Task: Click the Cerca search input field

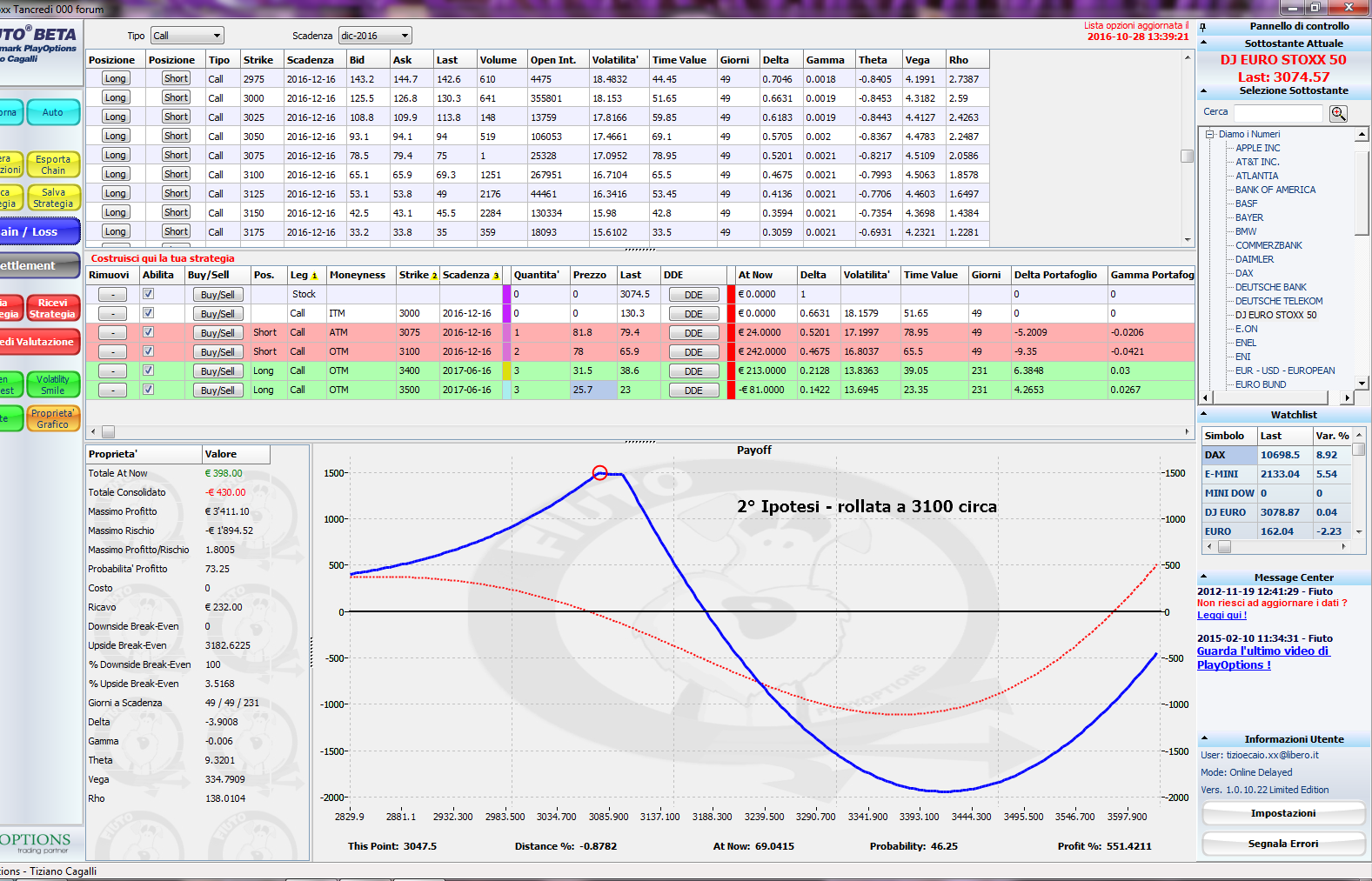Action: coord(1278,113)
